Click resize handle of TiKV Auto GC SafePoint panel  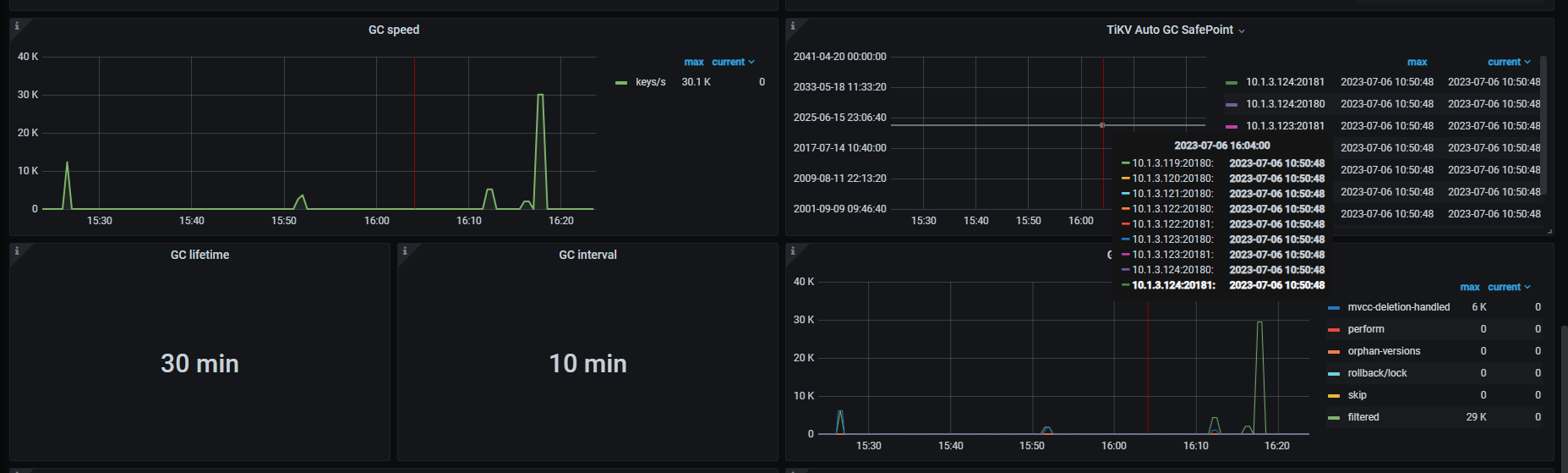[x=1549, y=230]
